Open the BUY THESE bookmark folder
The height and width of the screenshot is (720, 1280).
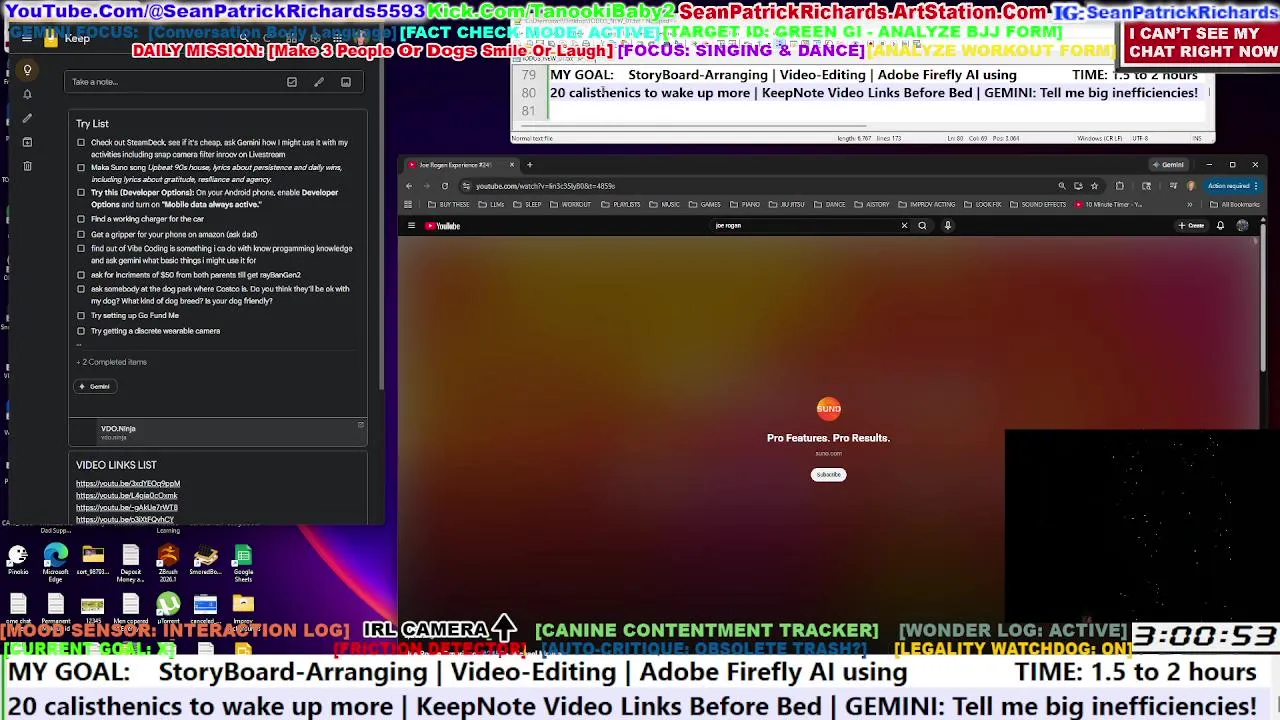pos(449,205)
